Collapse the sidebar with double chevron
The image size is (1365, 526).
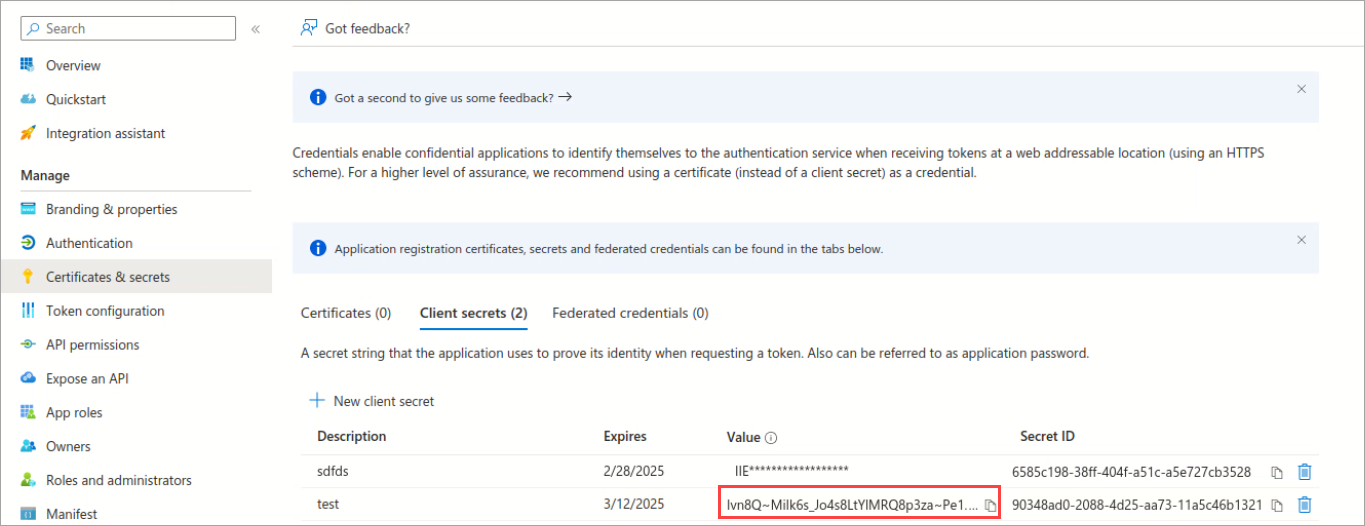point(256,29)
